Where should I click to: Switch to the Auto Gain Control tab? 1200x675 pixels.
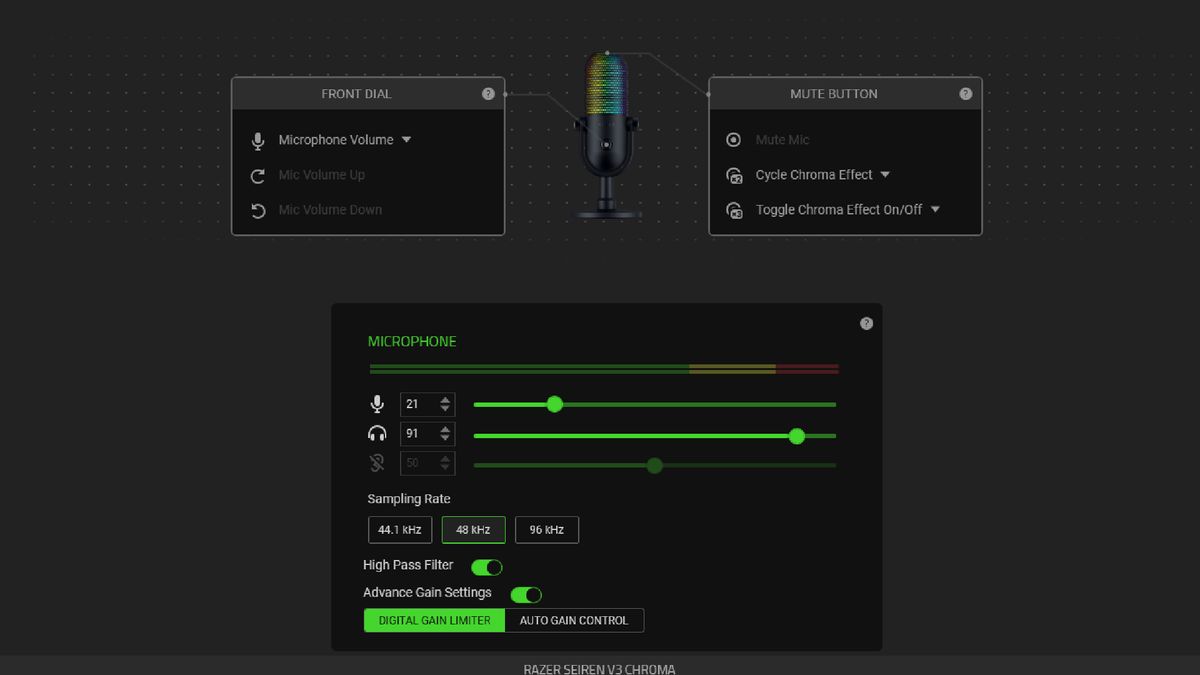[x=574, y=620]
